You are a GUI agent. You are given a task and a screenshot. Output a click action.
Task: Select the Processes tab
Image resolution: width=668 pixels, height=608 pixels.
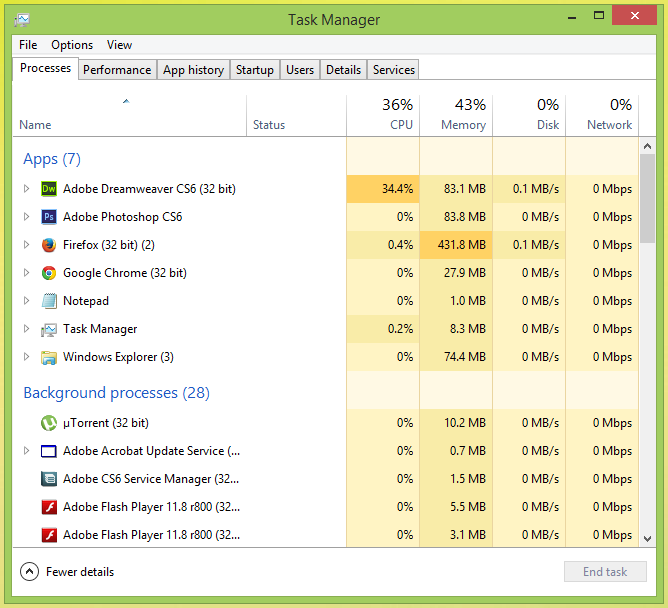pos(46,68)
